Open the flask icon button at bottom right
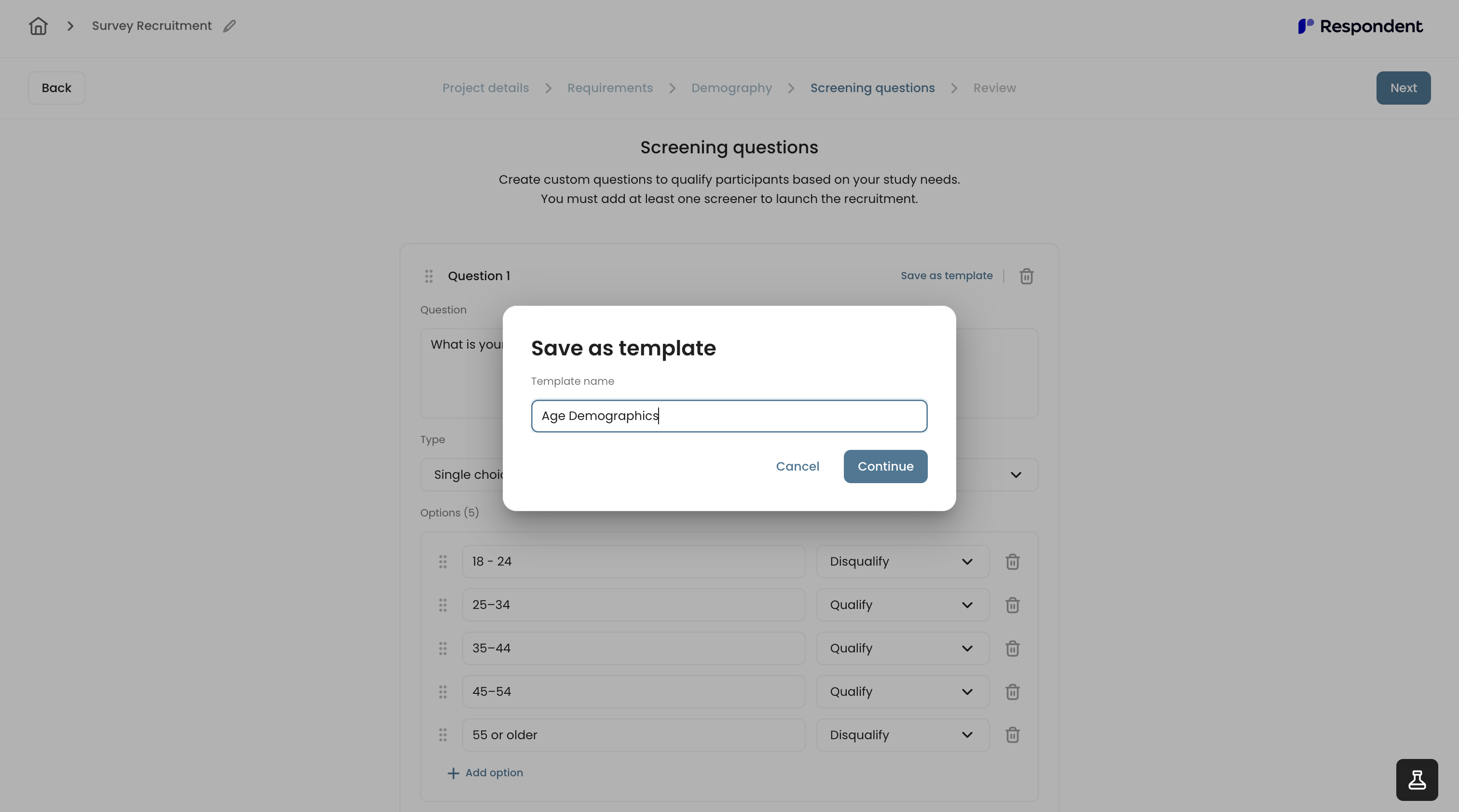This screenshot has height=812, width=1459. point(1417,780)
